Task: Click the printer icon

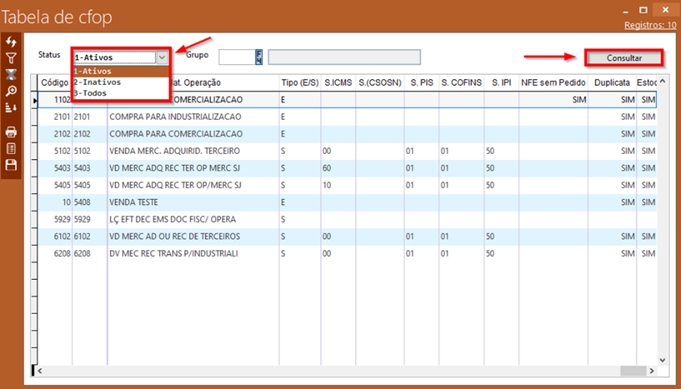Action: (11, 132)
